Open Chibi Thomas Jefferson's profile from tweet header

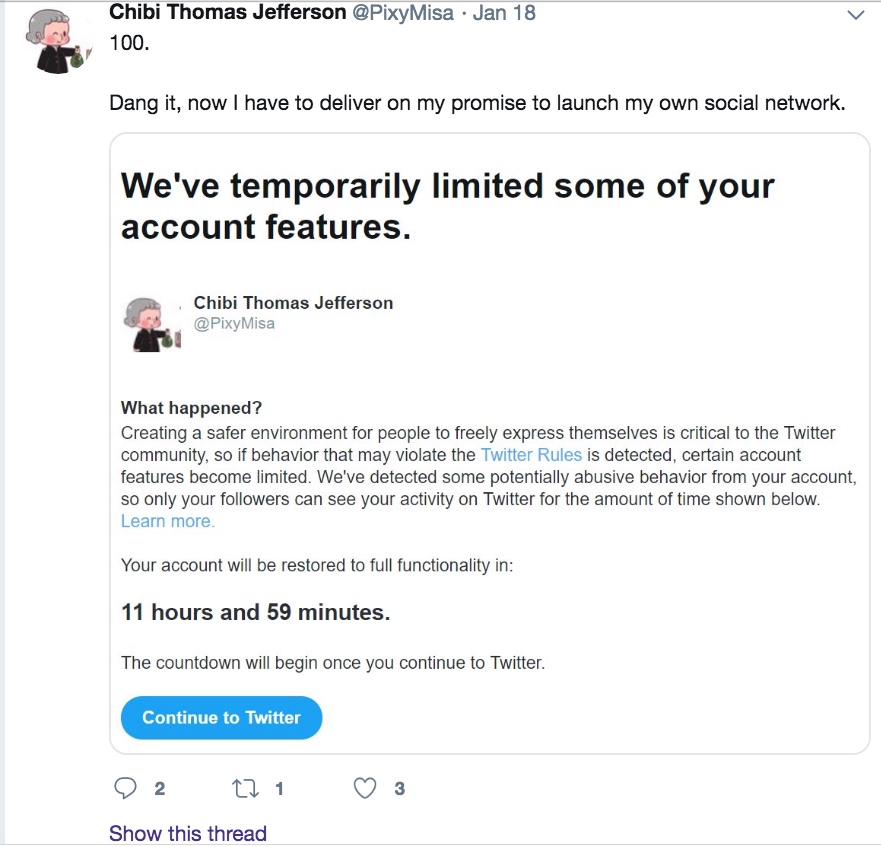click(227, 13)
